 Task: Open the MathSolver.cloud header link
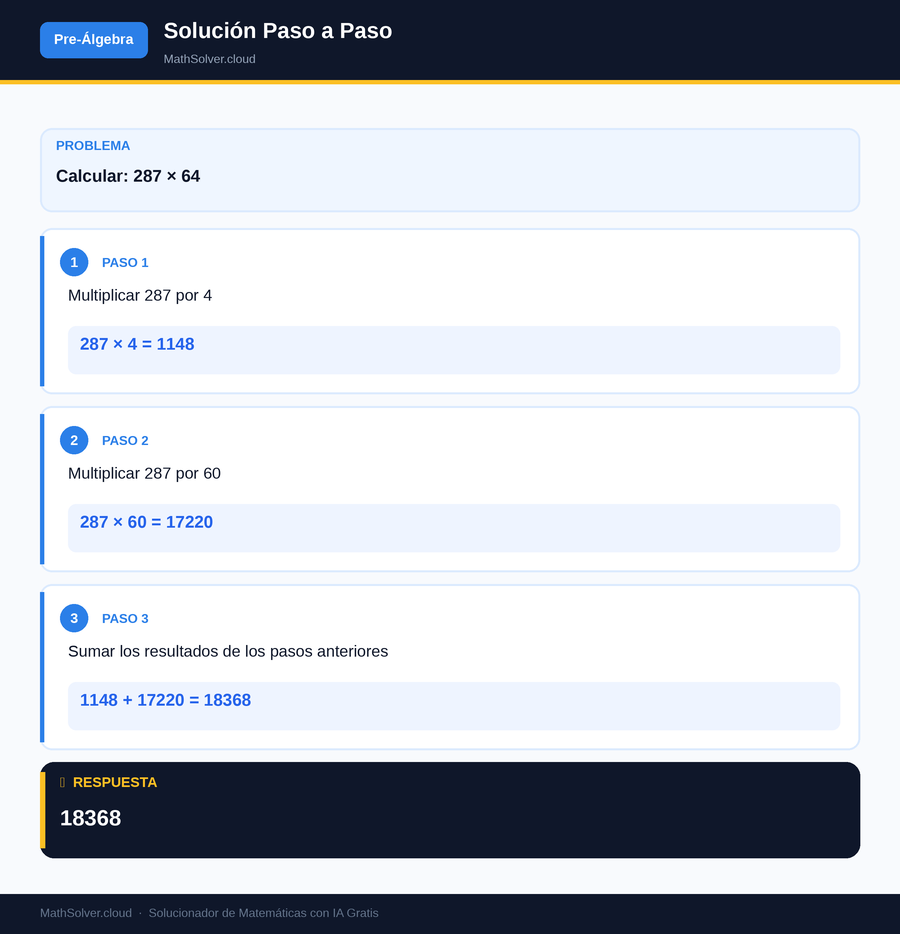pyautogui.click(x=210, y=59)
